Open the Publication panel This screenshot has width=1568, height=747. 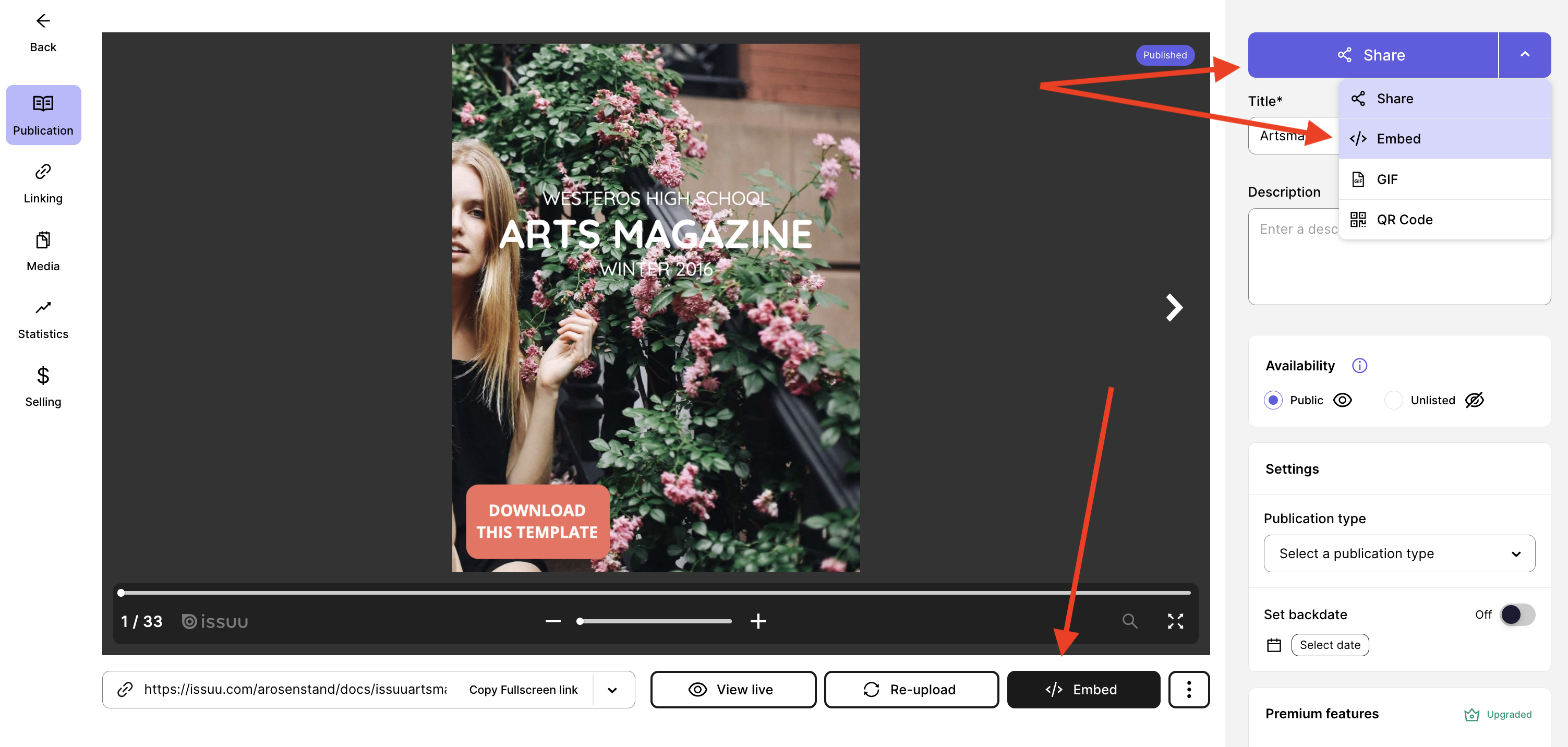tap(43, 114)
